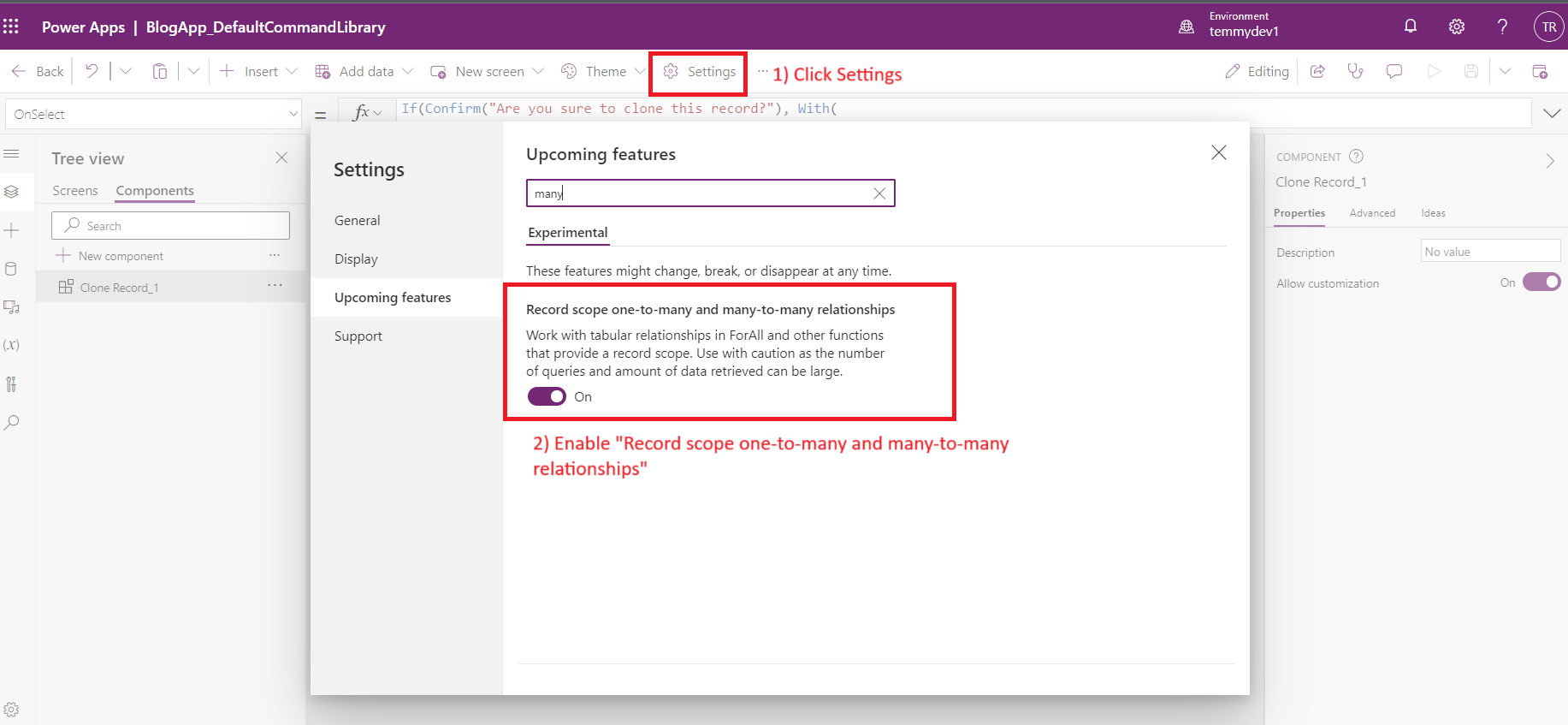
Task: Open the Media icon in left rail
Action: click(11, 306)
